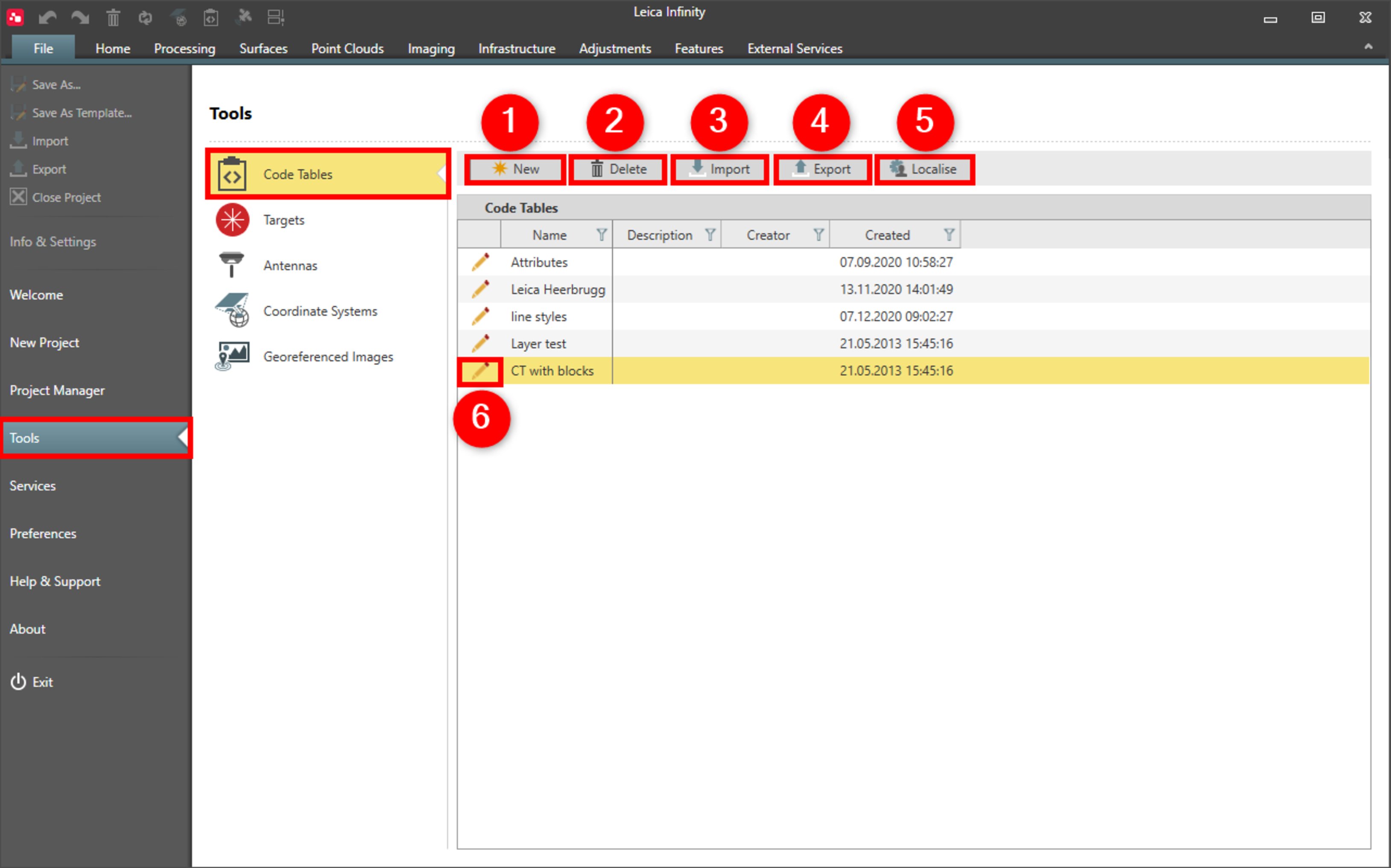
Task: Switch to the Adjustments ribbon tab
Action: [615, 48]
